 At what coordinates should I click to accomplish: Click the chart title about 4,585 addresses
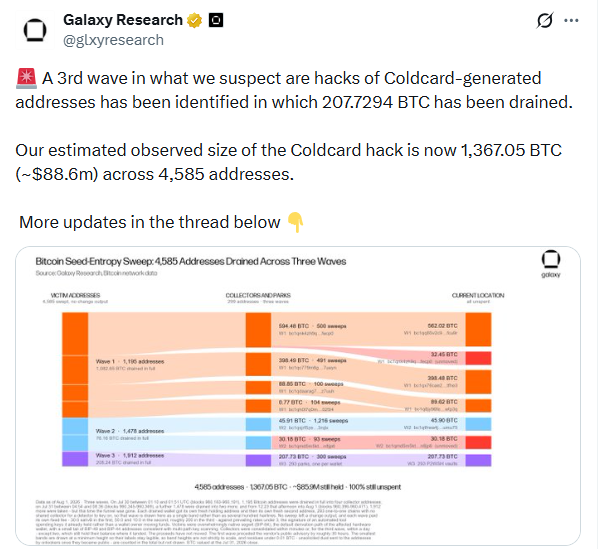point(191,261)
